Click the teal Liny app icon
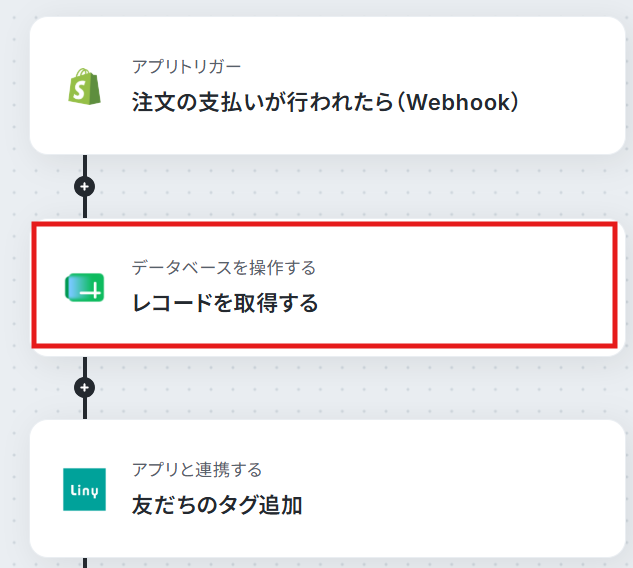633x568 pixels. [84, 489]
